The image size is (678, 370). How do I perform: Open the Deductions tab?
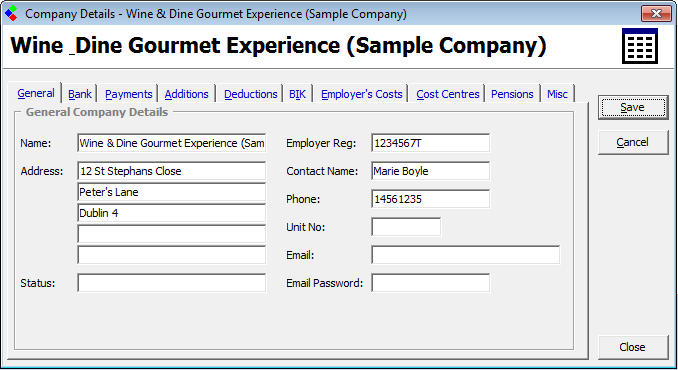tap(250, 94)
